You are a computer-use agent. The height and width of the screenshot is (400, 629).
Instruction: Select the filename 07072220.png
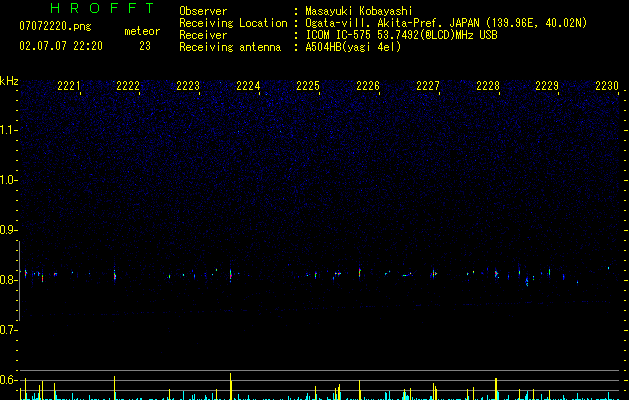55,27
